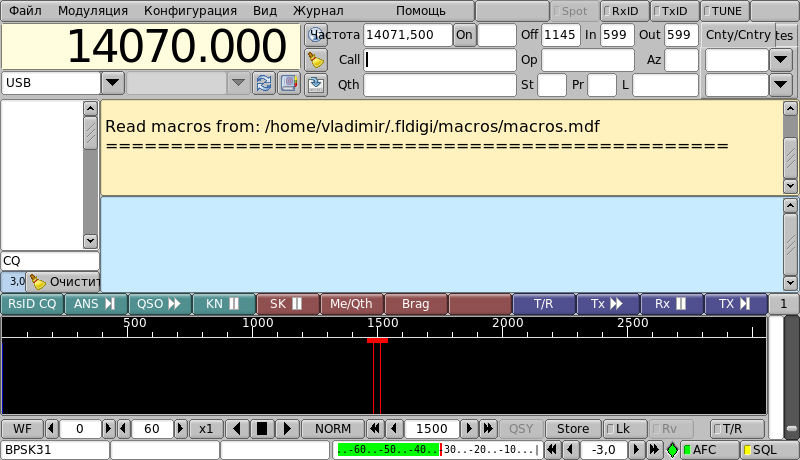
Task: Click the RsID CQ macro button
Action: [x=32, y=304]
